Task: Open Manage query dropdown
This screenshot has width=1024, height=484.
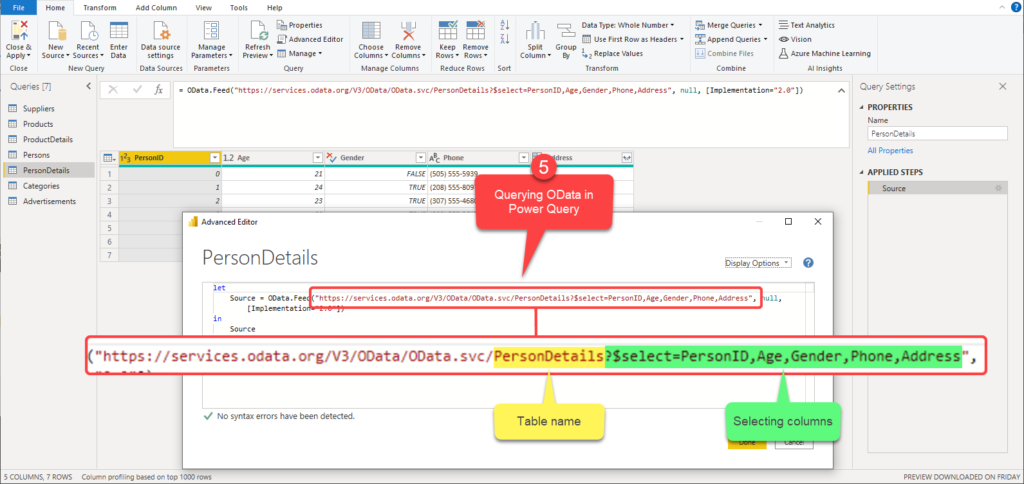Action: (300, 54)
